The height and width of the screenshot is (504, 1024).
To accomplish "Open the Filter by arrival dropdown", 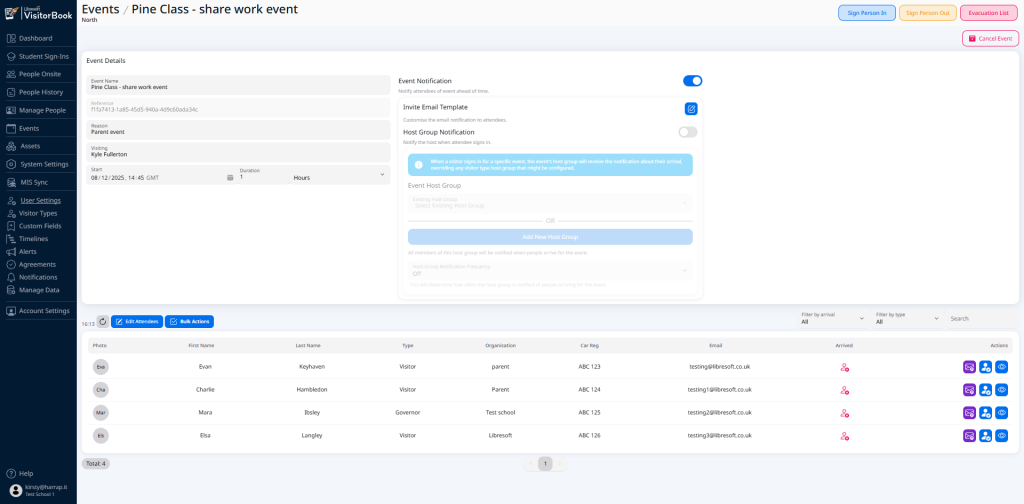I will click(x=831, y=318).
